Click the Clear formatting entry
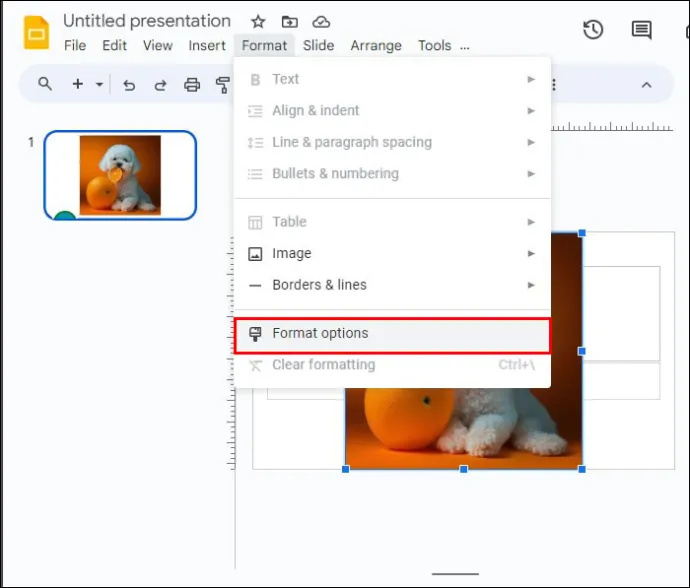 [x=392, y=364]
